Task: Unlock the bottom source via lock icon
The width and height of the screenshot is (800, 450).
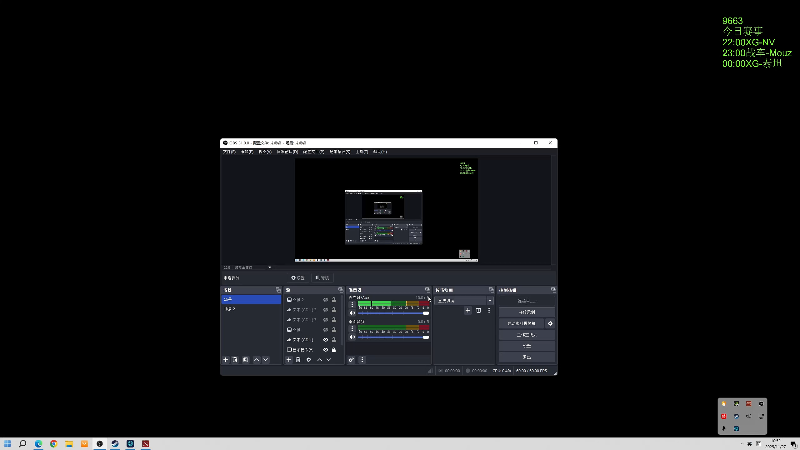Action: pyautogui.click(x=334, y=350)
